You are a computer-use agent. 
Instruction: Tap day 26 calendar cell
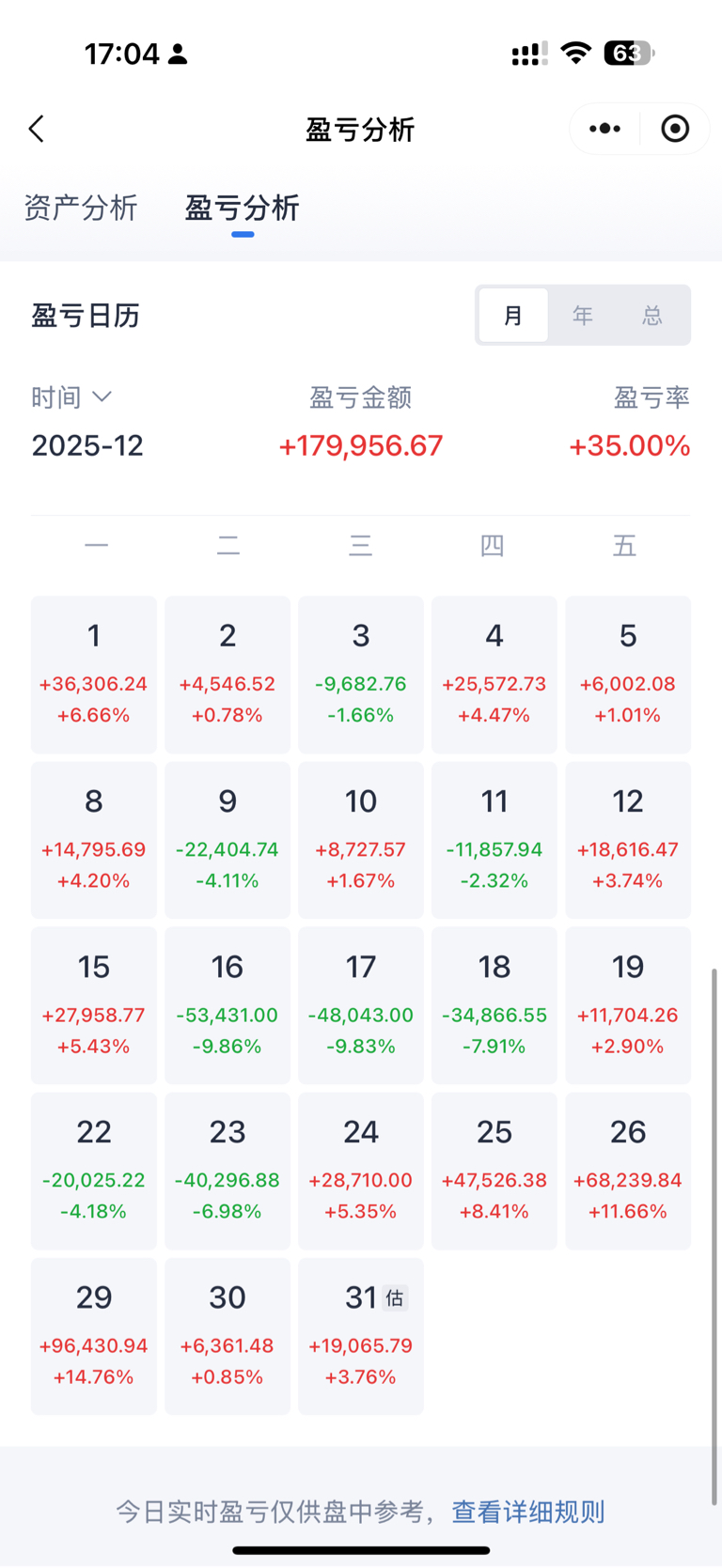(628, 1171)
